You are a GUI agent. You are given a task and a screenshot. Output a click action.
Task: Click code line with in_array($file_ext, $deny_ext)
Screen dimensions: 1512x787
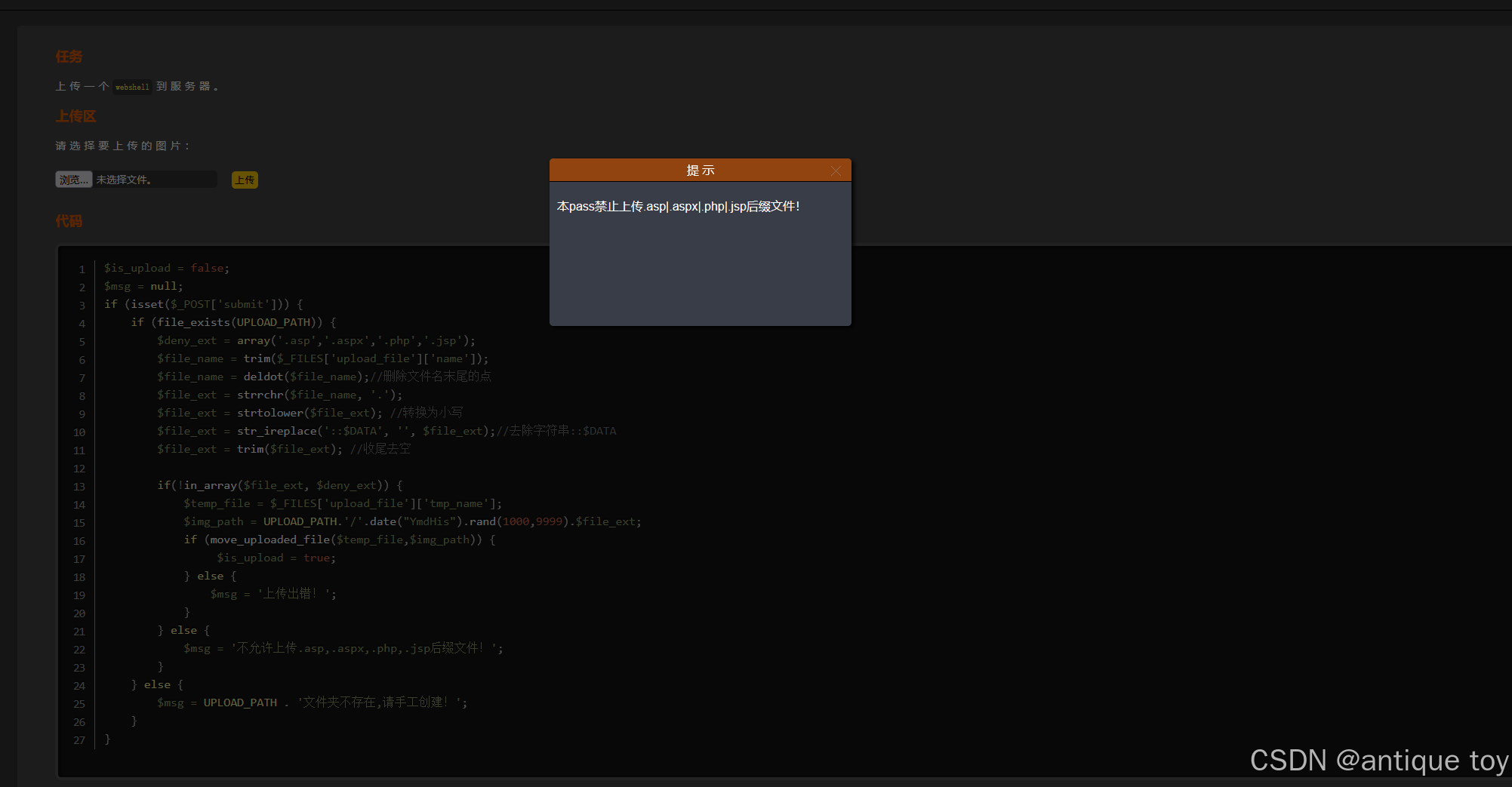coord(279,485)
